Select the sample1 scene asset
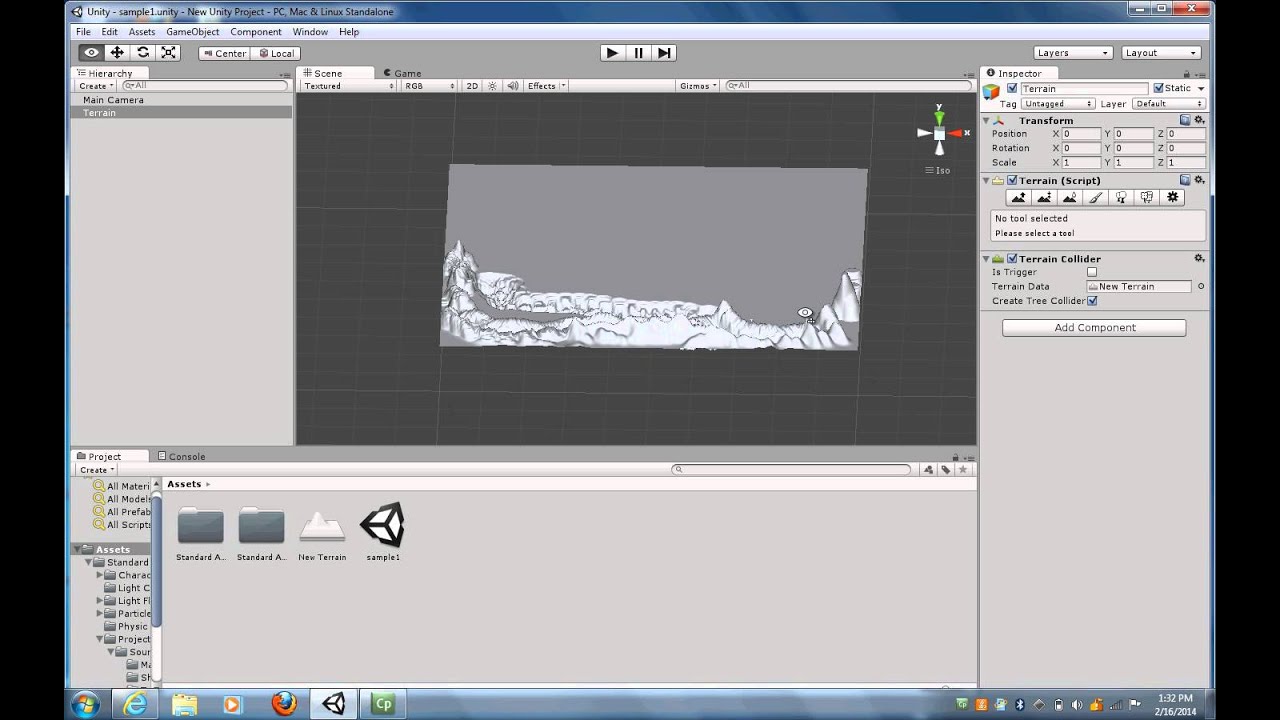1280x720 pixels. (x=383, y=533)
